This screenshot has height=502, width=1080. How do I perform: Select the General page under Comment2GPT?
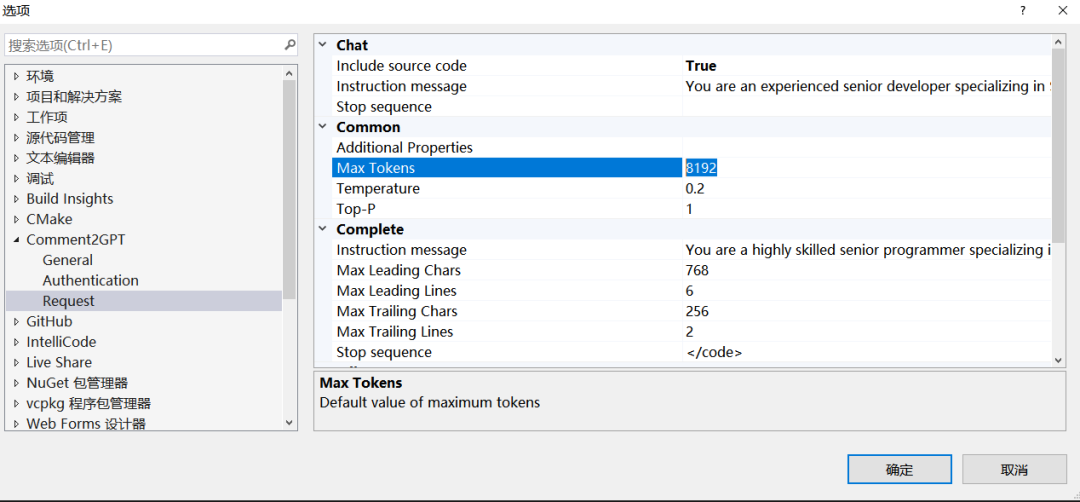coord(68,260)
